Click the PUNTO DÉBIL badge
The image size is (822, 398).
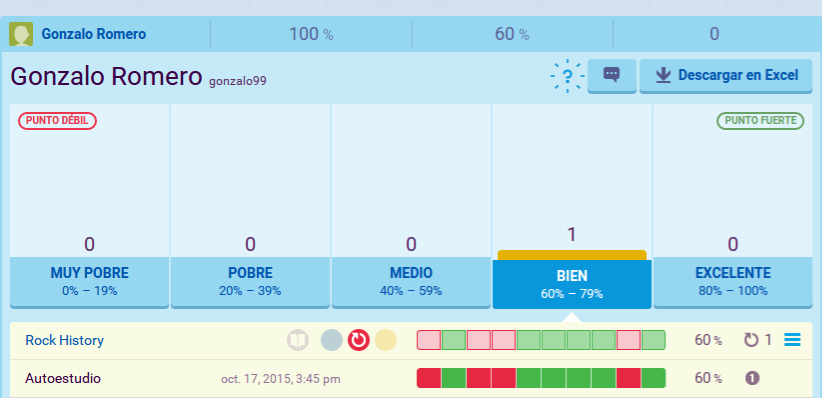(58, 121)
